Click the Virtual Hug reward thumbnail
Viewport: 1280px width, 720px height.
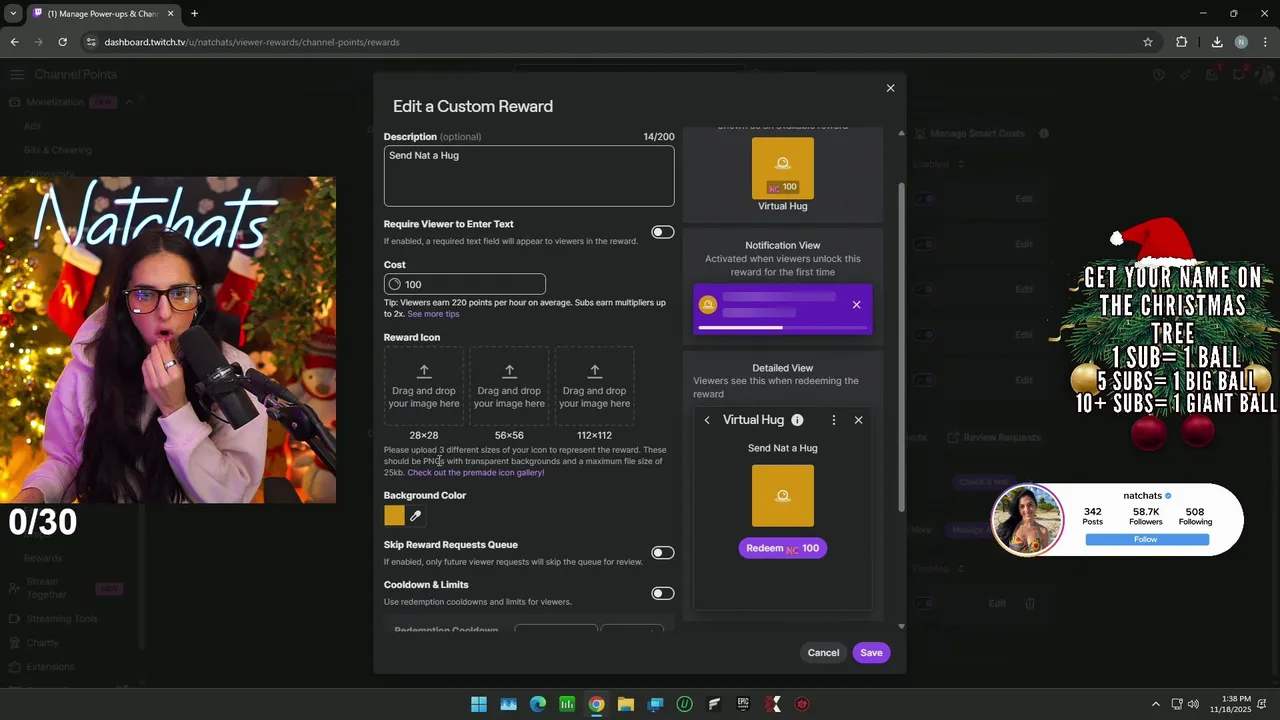(782, 168)
